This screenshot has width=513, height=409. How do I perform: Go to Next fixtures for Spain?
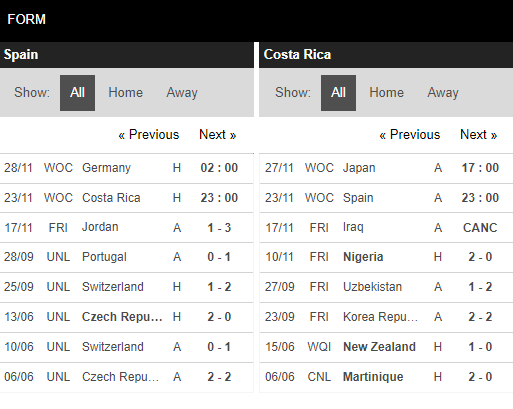(x=218, y=135)
